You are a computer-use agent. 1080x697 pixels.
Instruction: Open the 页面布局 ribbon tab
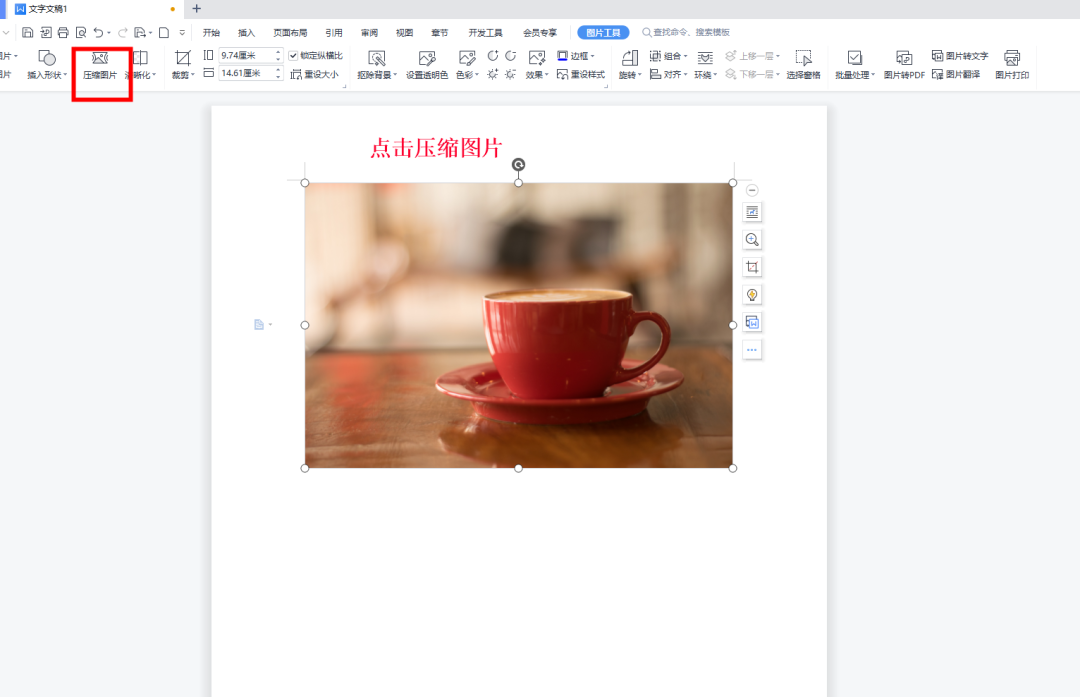(x=290, y=32)
